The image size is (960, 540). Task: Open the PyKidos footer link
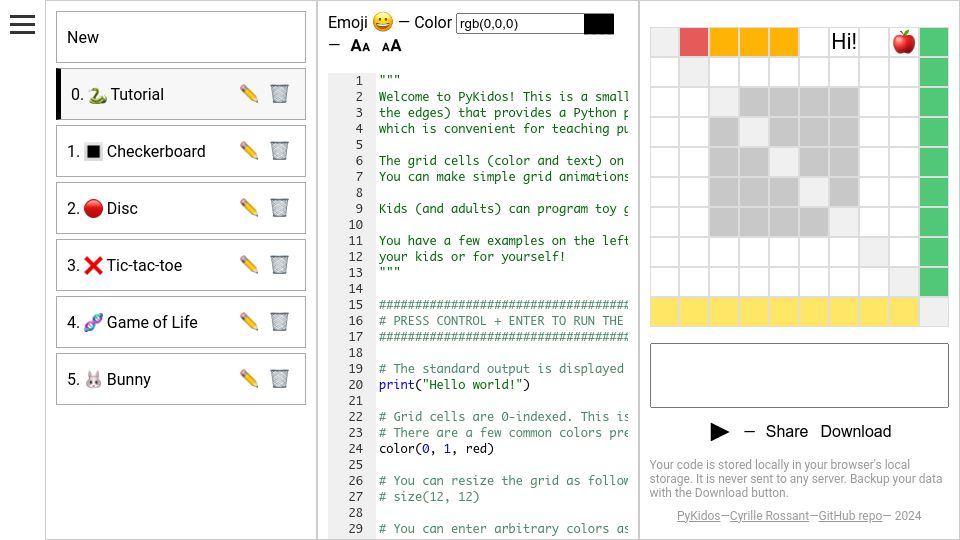coord(698,516)
